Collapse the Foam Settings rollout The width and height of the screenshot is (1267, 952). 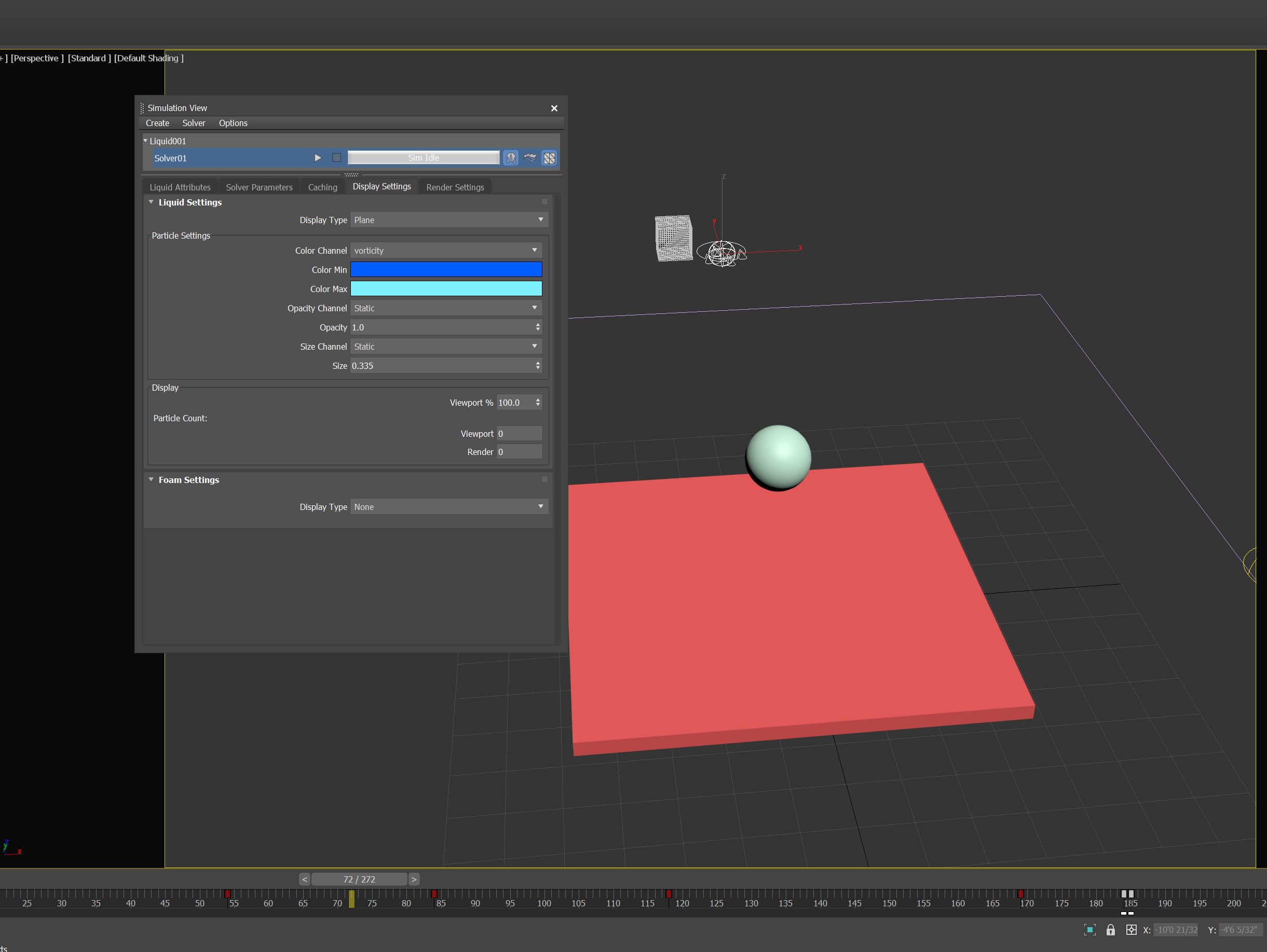tap(151, 480)
